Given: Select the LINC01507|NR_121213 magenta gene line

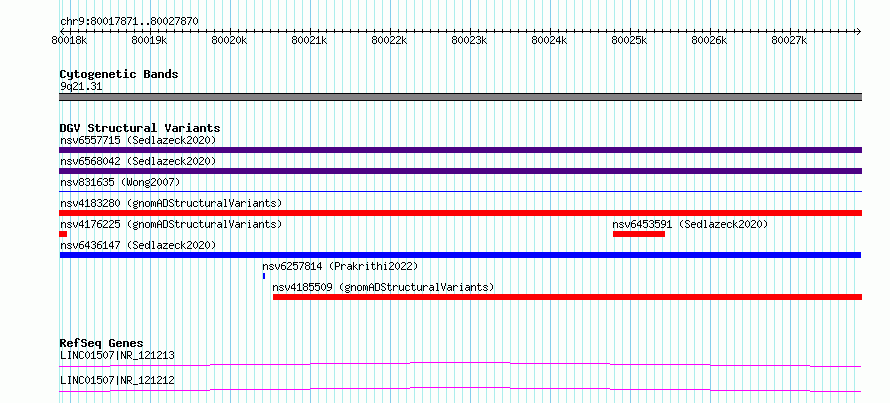Looking at the screenshot, I should pos(460,364).
